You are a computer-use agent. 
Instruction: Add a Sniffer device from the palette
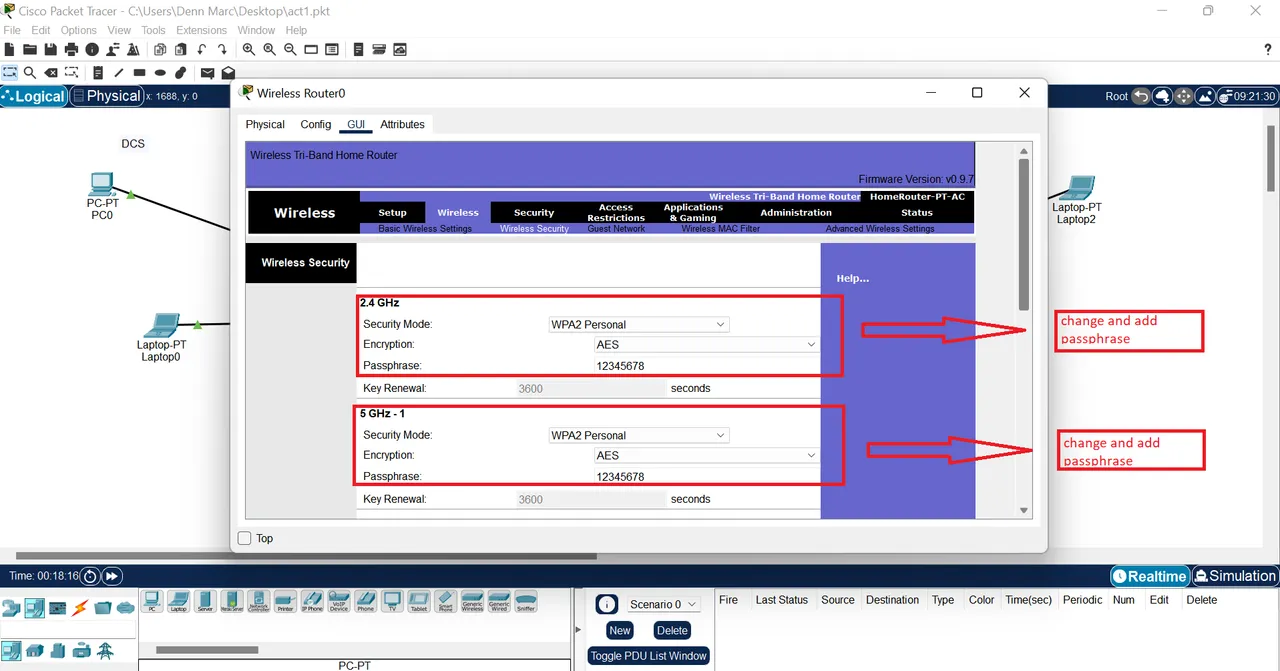tap(526, 601)
